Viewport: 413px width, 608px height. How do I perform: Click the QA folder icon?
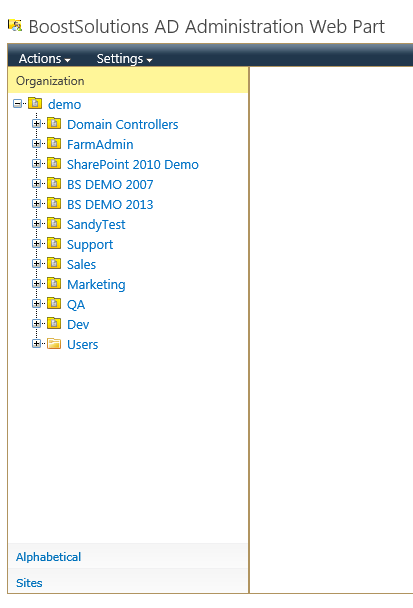pyautogui.click(x=54, y=303)
